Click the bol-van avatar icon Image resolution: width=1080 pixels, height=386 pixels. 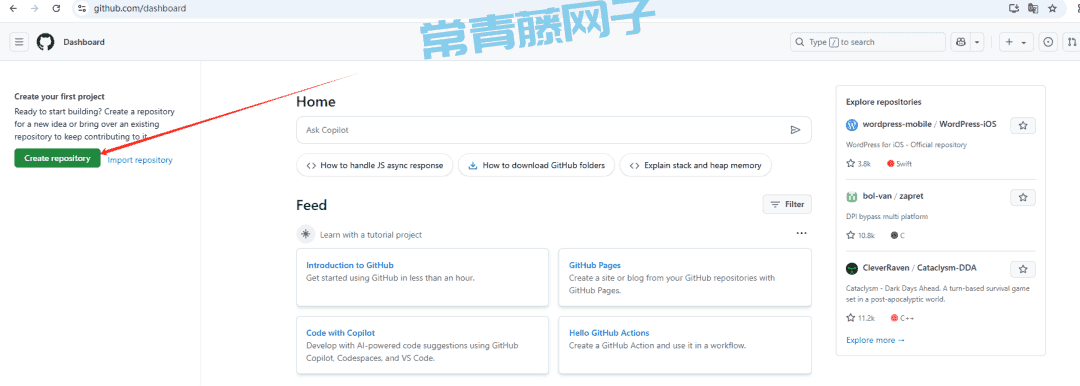click(852, 197)
